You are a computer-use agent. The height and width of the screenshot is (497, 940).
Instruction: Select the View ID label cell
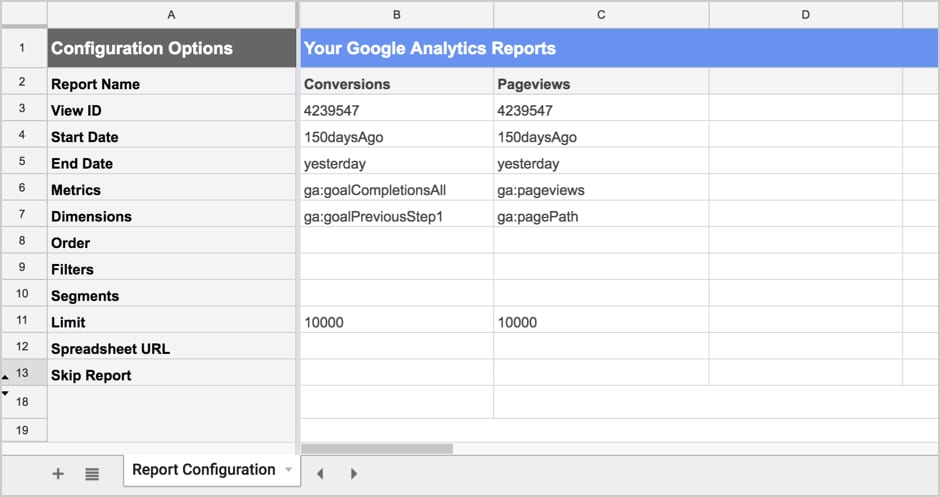point(171,108)
